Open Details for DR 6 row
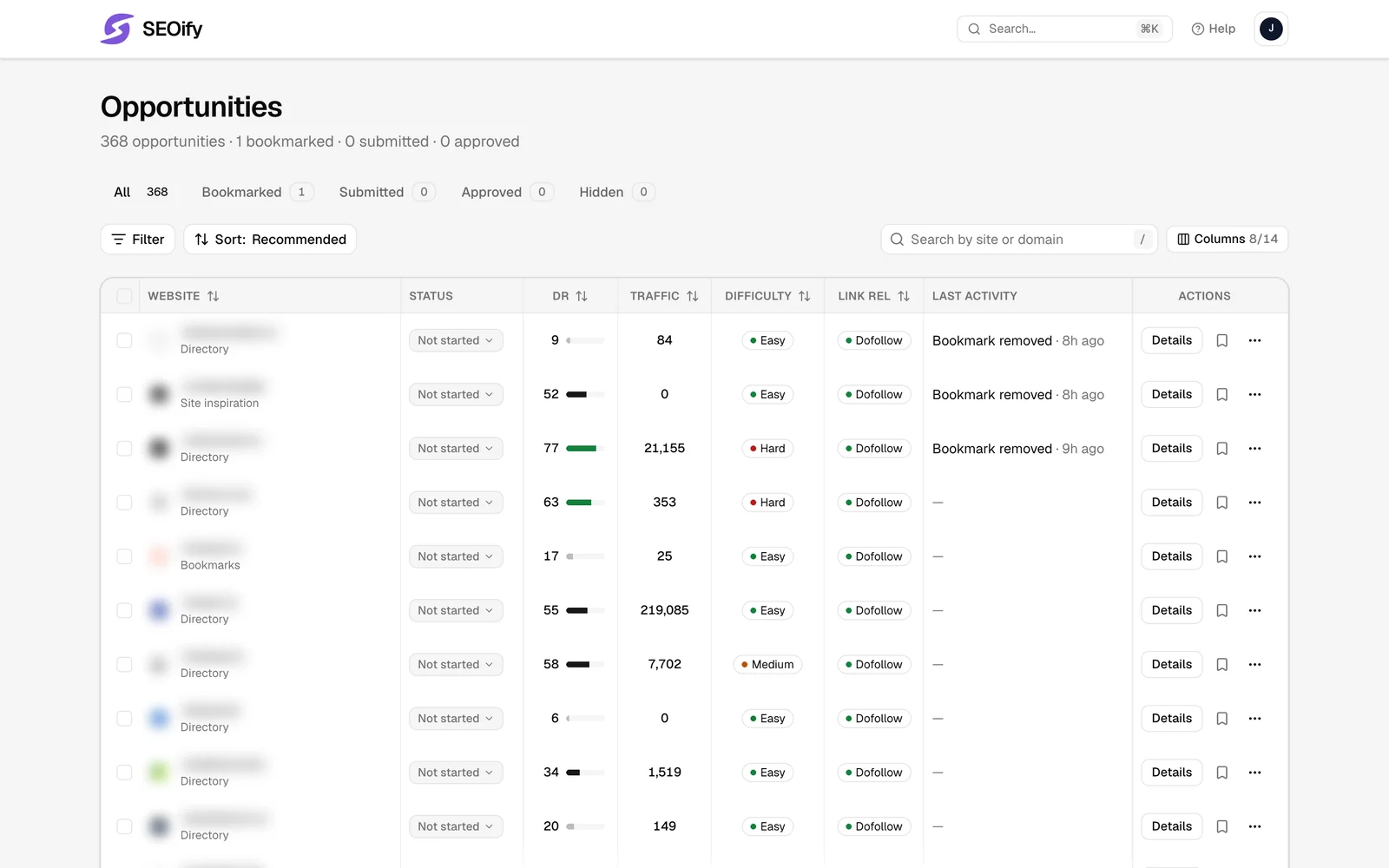The height and width of the screenshot is (868, 1389). [1171, 719]
